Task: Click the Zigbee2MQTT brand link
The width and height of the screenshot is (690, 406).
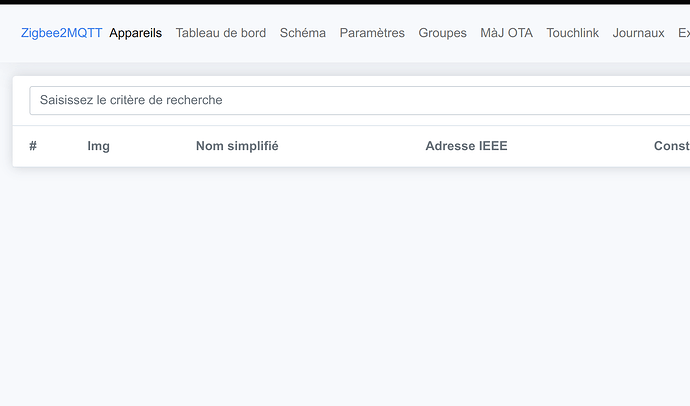Action: point(61,33)
